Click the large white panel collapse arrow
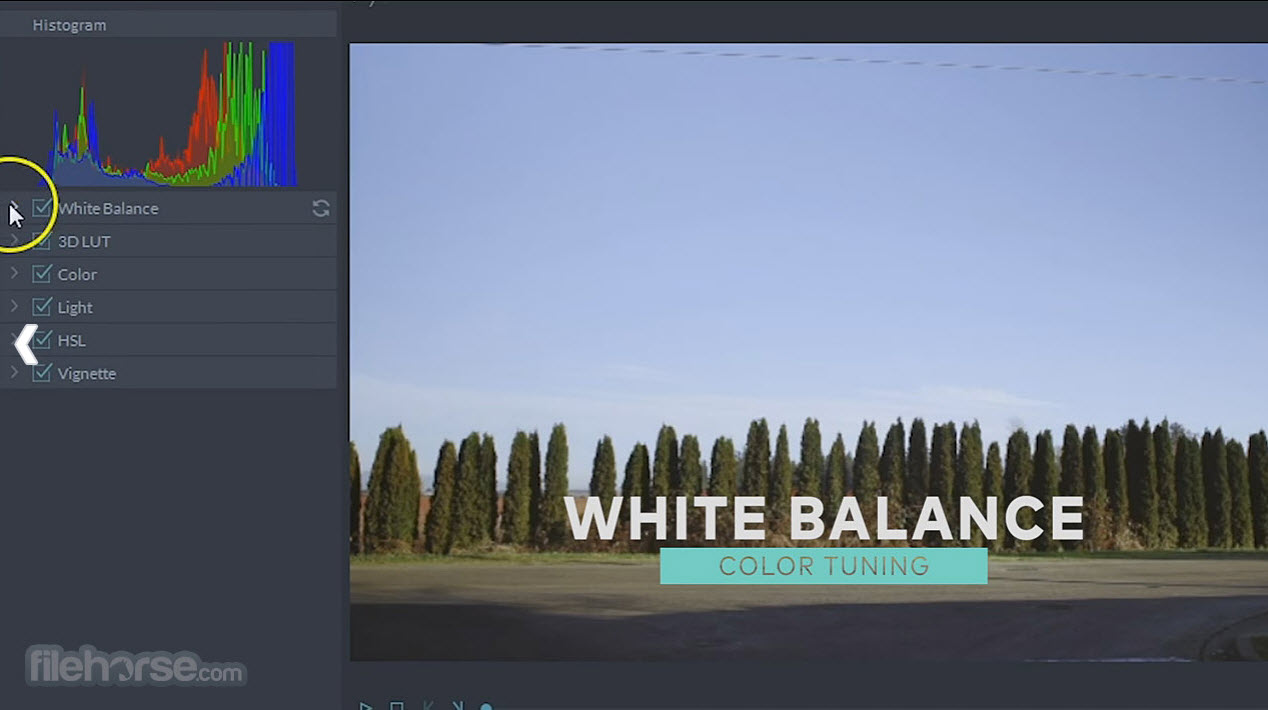Screen dimensions: 1268x710 click(25, 344)
